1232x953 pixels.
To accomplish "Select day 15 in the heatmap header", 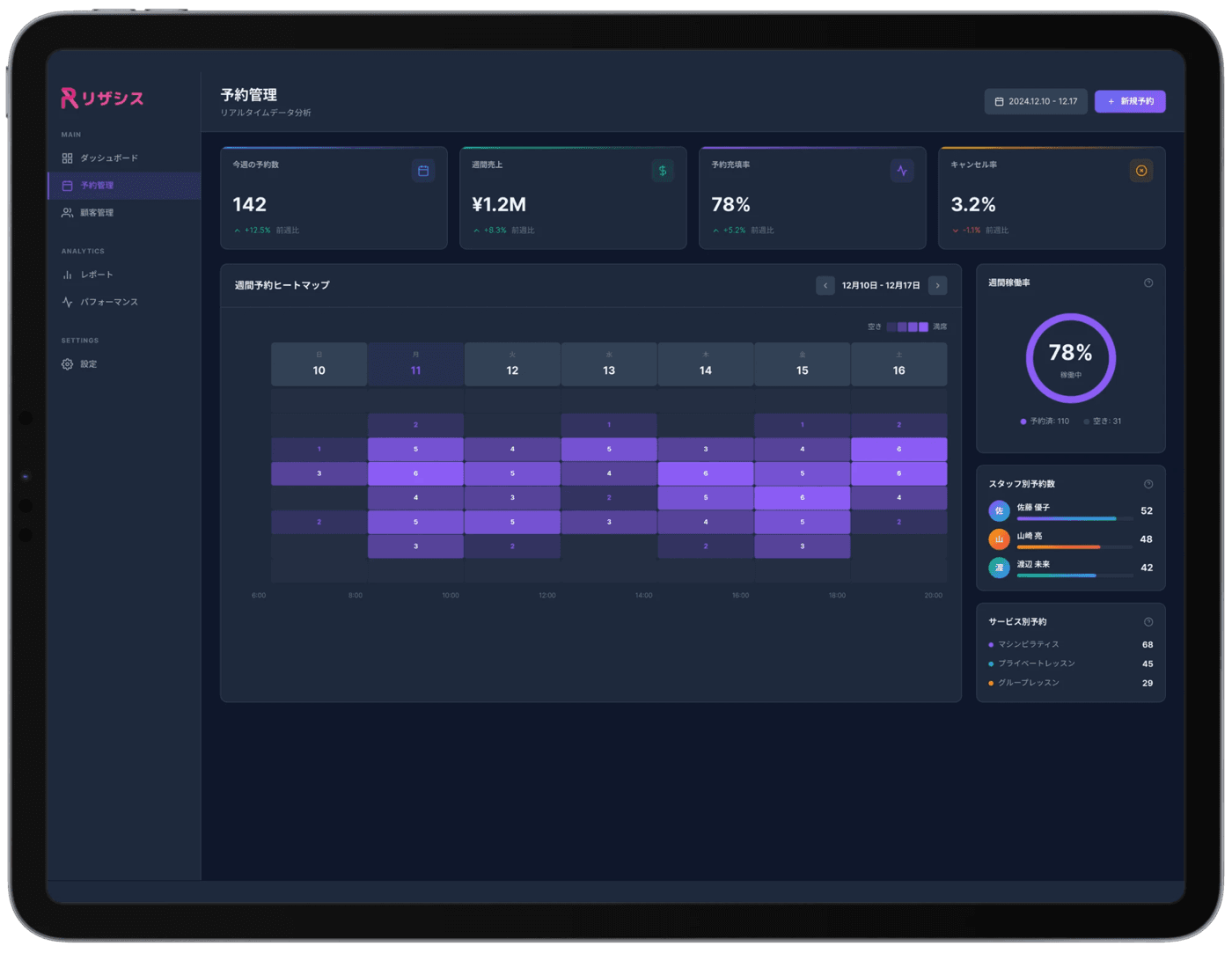I will (803, 364).
